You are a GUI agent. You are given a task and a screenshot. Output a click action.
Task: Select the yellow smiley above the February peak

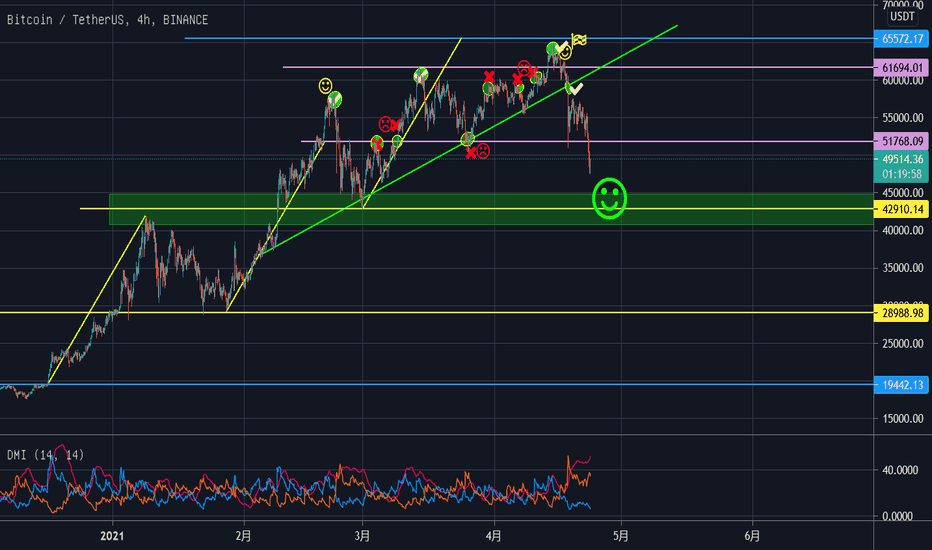[x=325, y=86]
